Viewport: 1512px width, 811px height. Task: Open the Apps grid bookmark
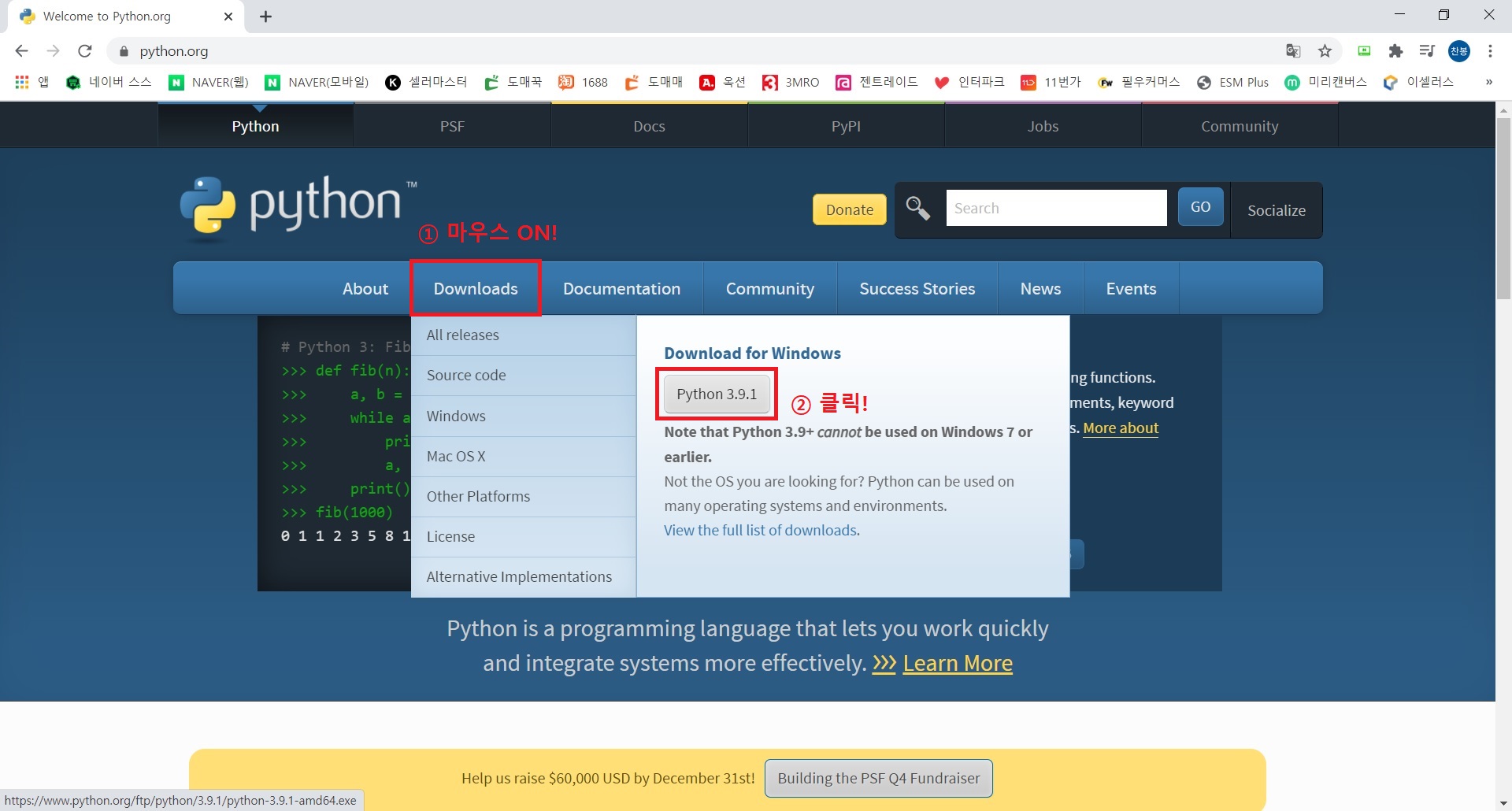(32, 82)
